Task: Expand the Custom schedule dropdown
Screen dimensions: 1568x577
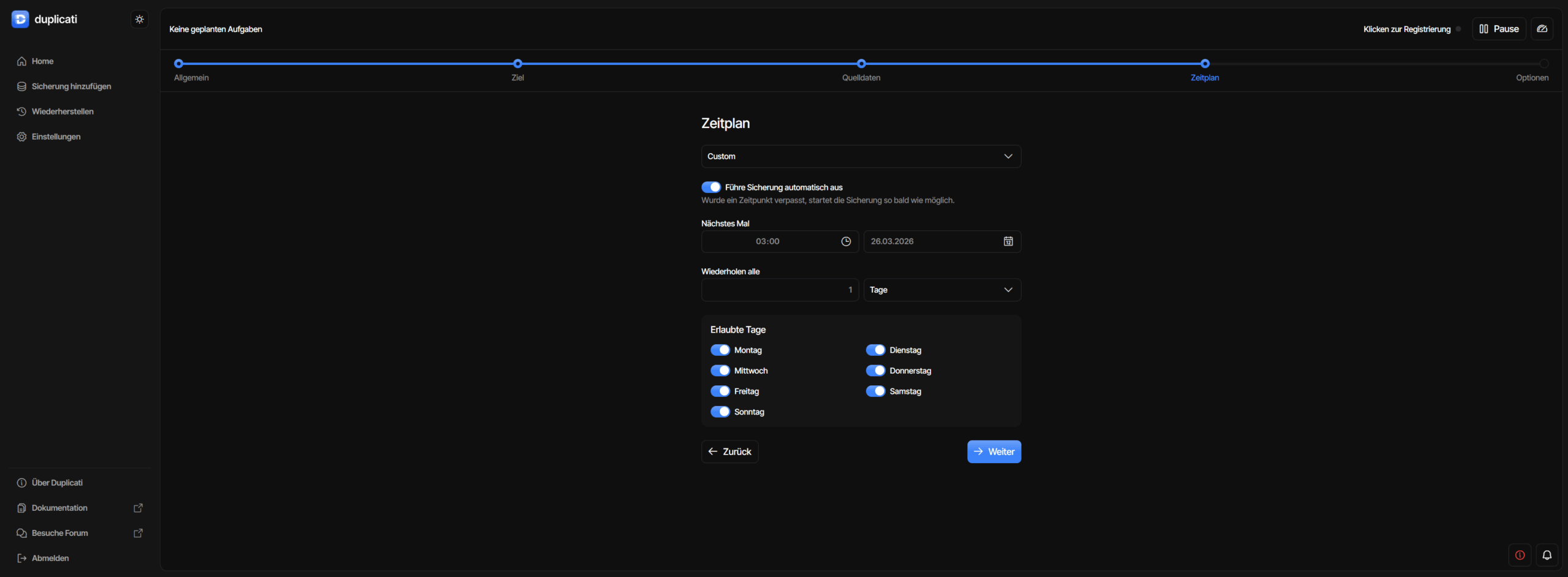Action: tap(861, 156)
